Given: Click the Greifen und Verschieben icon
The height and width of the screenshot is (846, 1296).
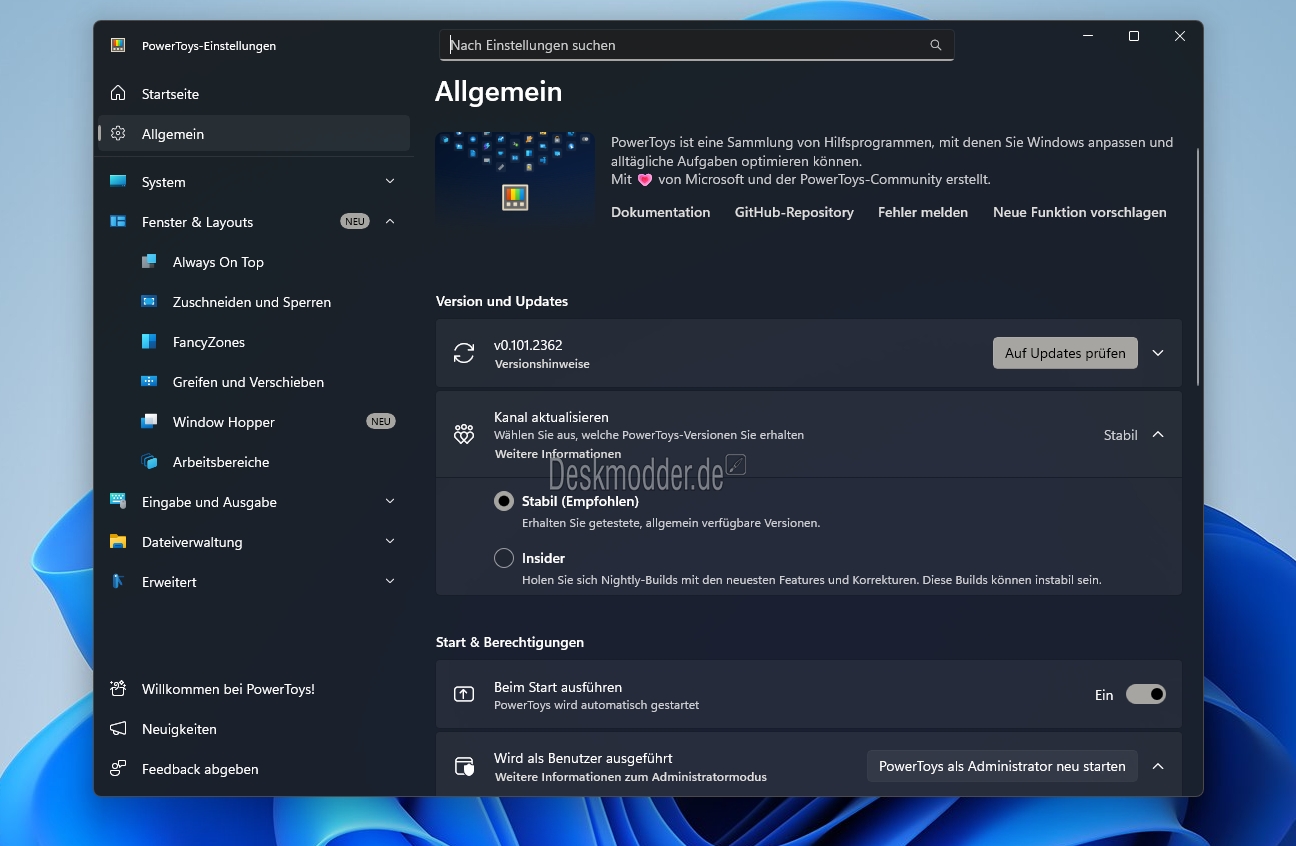Looking at the screenshot, I should [x=149, y=382].
